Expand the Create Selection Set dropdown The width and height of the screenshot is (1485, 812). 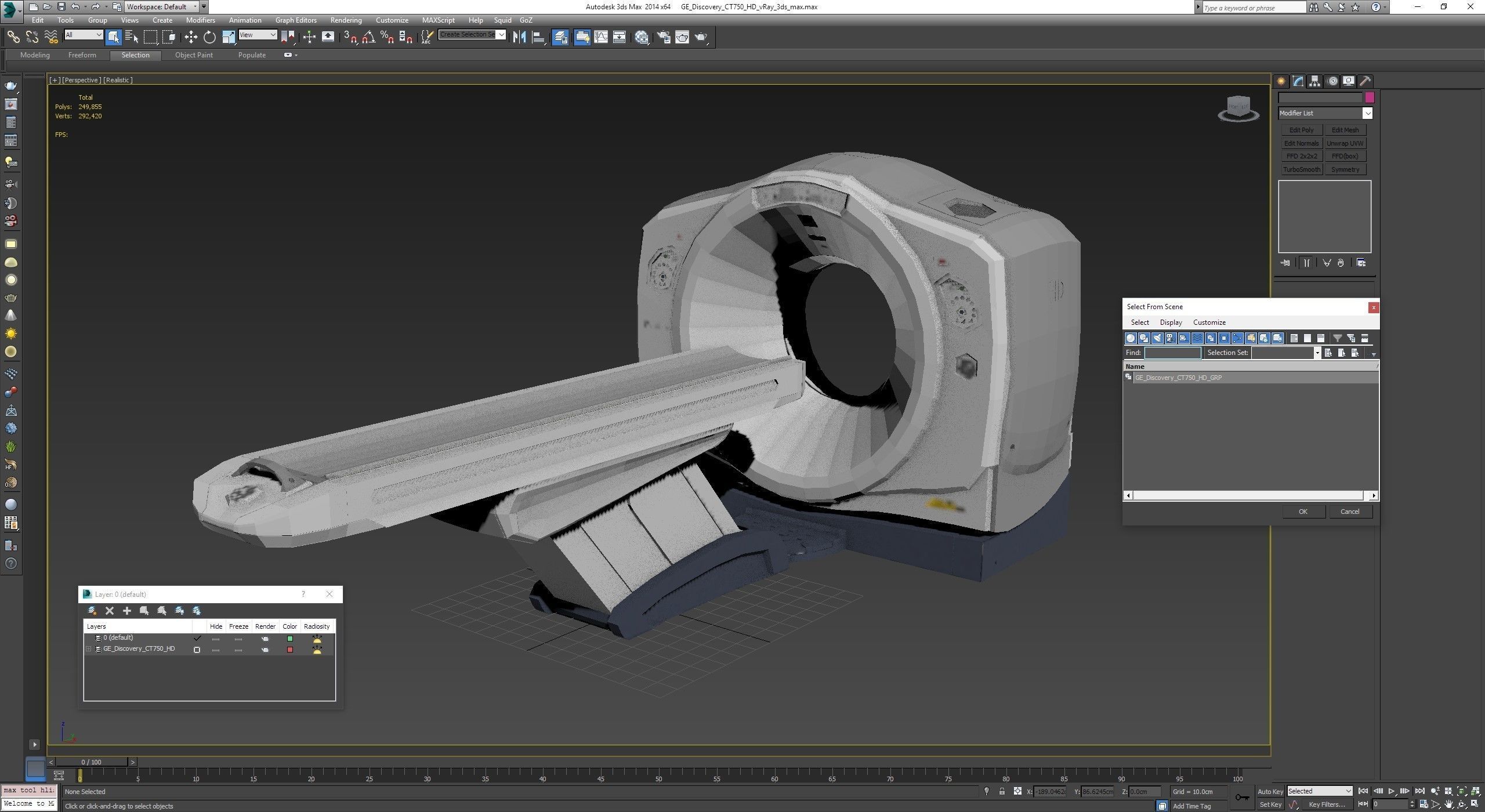(x=502, y=34)
